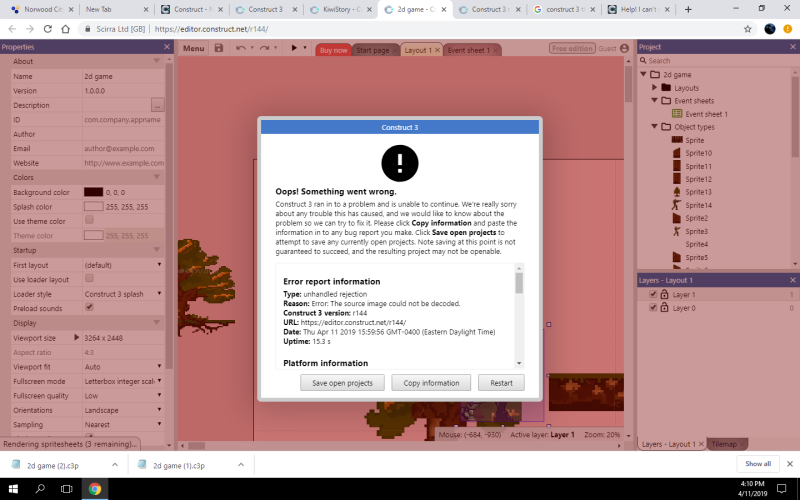
Task: Open Windows Start menu
Action: tap(13, 489)
